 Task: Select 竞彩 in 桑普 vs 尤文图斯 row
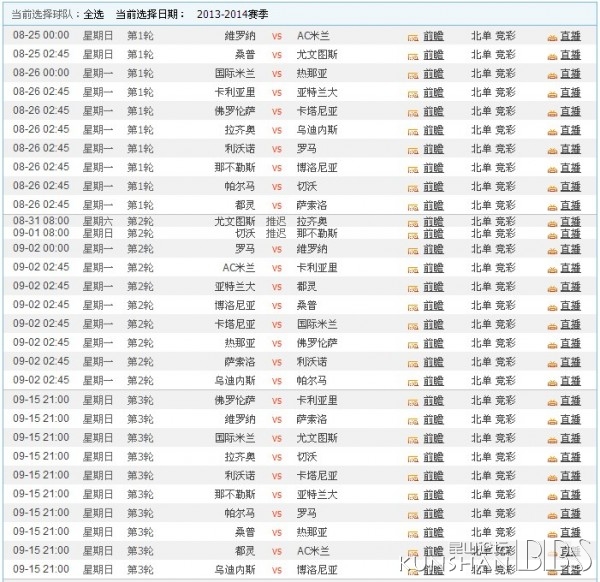[x=505, y=55]
